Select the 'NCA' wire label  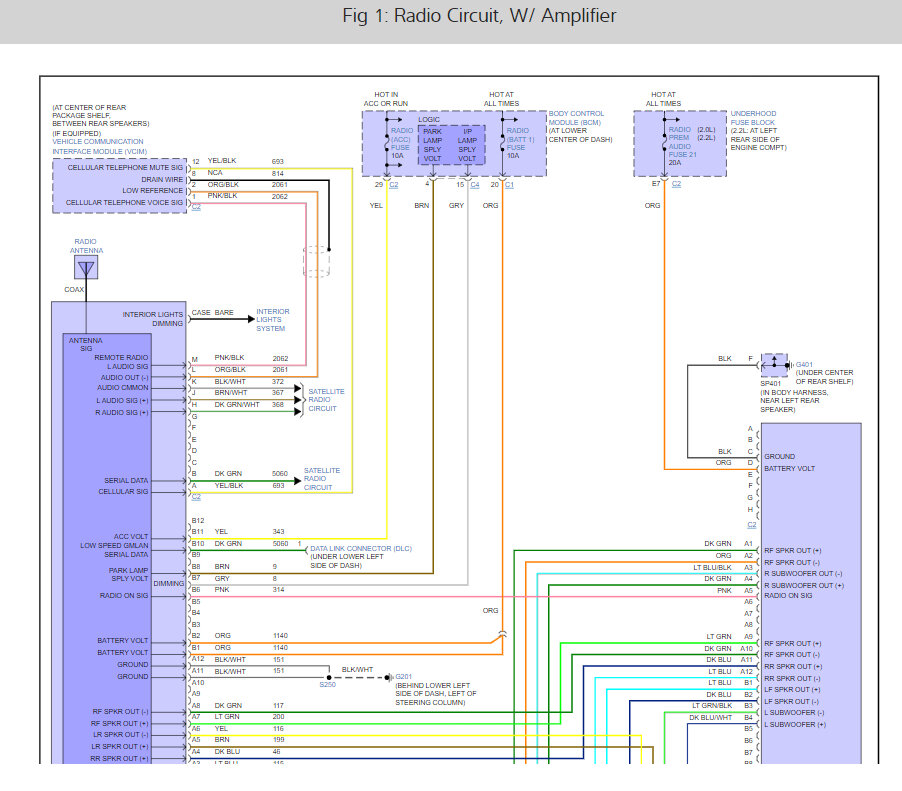coord(215,173)
